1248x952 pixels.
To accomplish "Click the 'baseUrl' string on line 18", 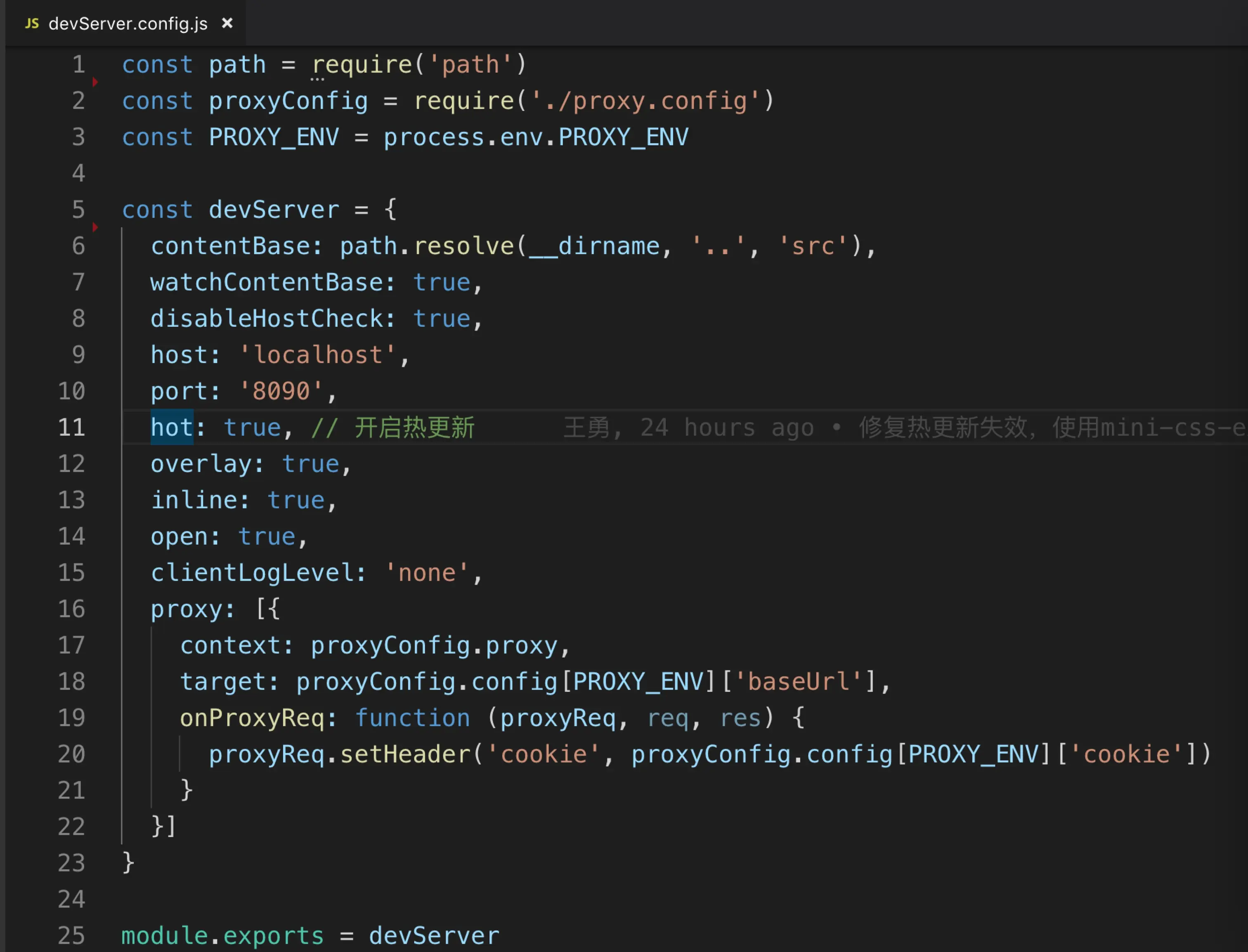I will pyautogui.click(x=798, y=681).
